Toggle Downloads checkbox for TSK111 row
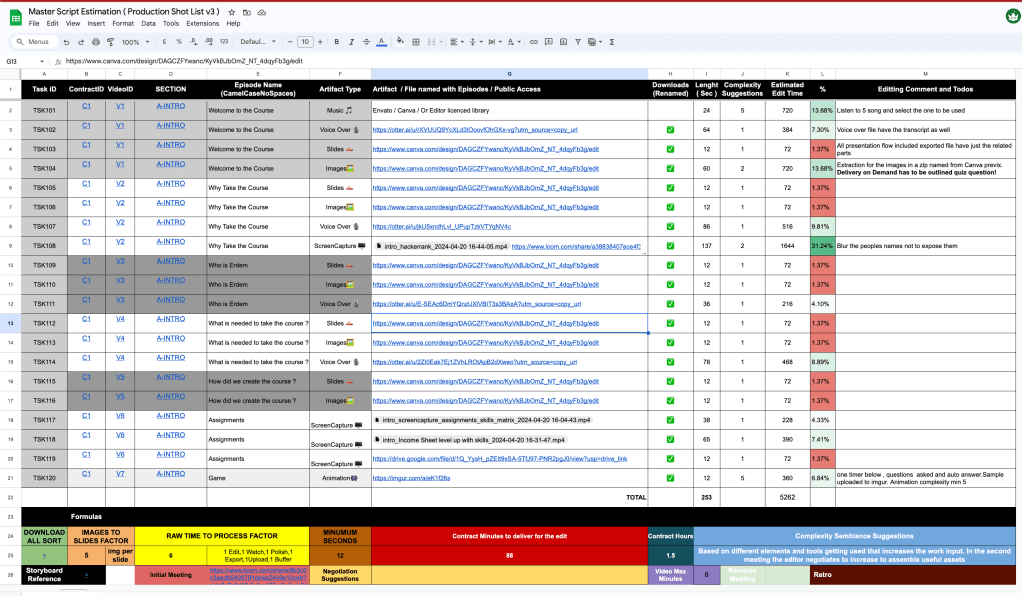This screenshot has height=596, width=1022. coord(670,304)
